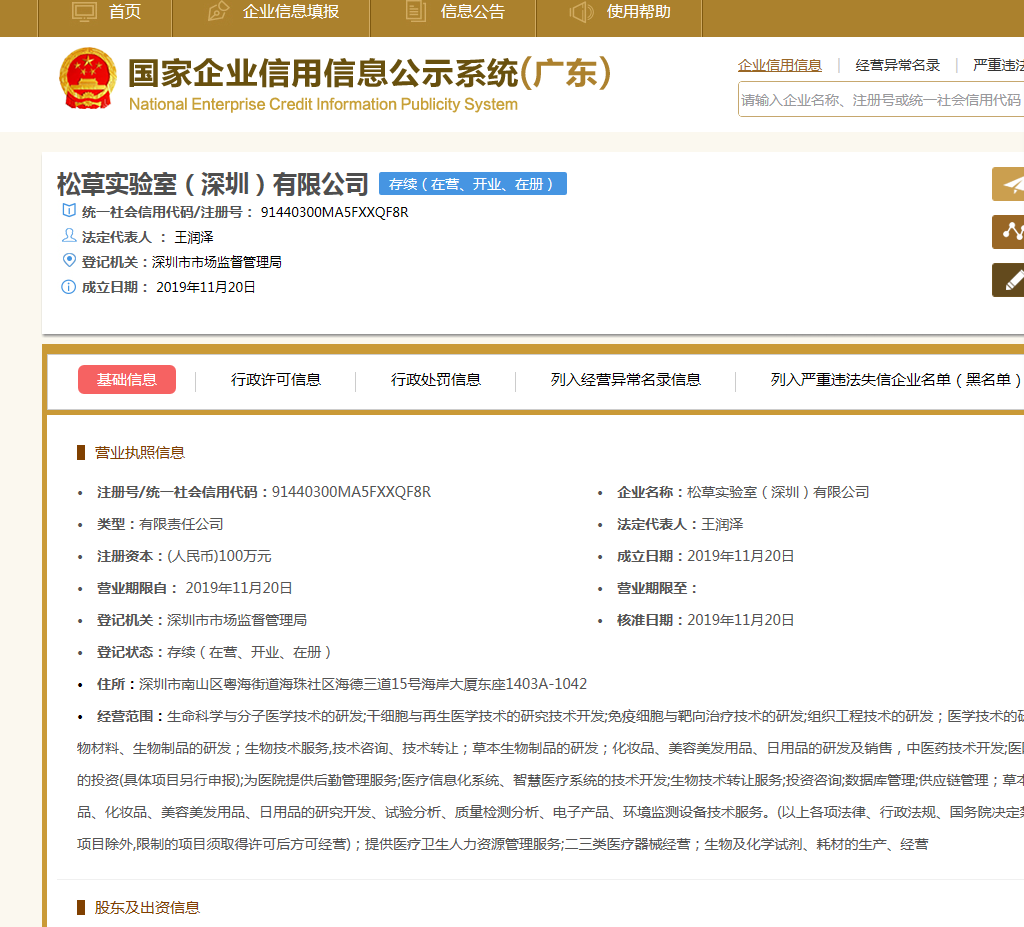The image size is (1024, 927).
Task: Click the 营业执照信息 section heading
Action: (x=140, y=453)
